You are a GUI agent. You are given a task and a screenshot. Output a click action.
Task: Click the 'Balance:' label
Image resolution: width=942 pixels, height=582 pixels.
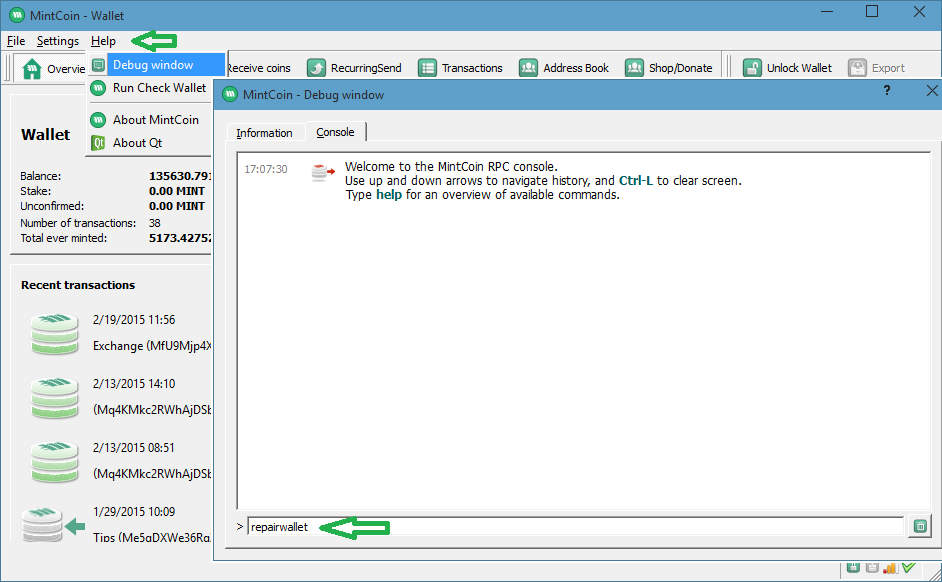(x=41, y=176)
